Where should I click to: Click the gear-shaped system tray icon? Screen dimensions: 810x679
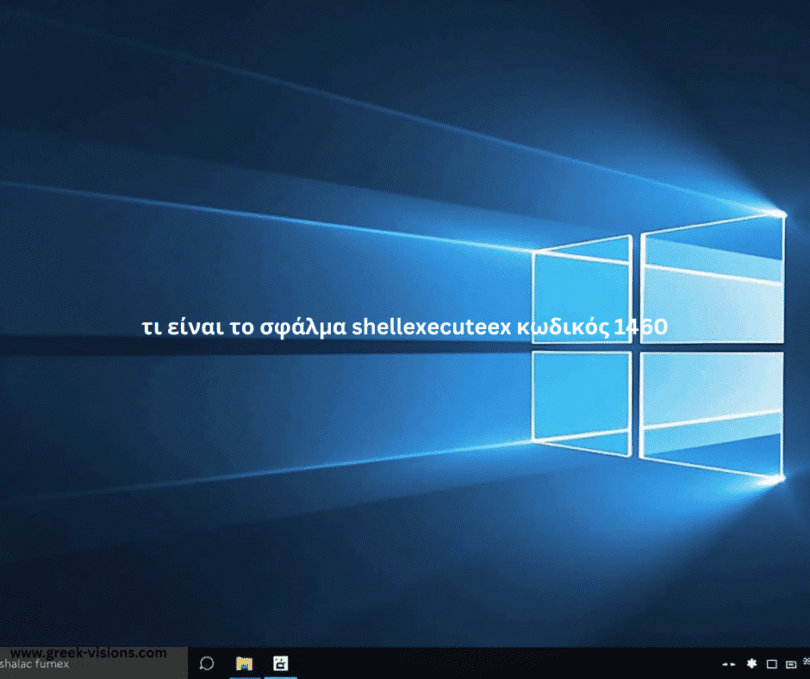point(752,663)
